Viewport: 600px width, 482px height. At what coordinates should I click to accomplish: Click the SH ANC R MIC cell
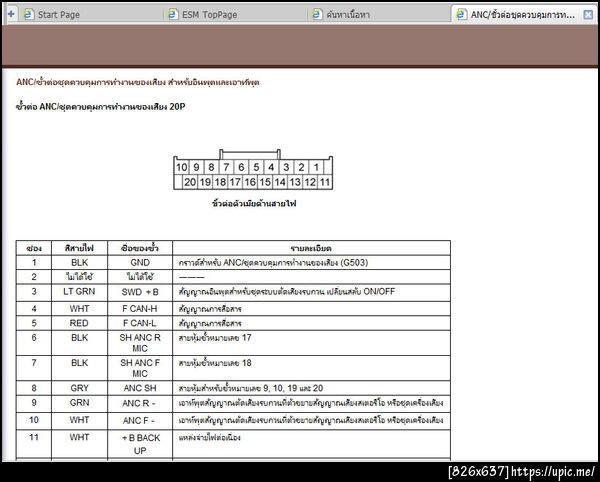point(140,343)
